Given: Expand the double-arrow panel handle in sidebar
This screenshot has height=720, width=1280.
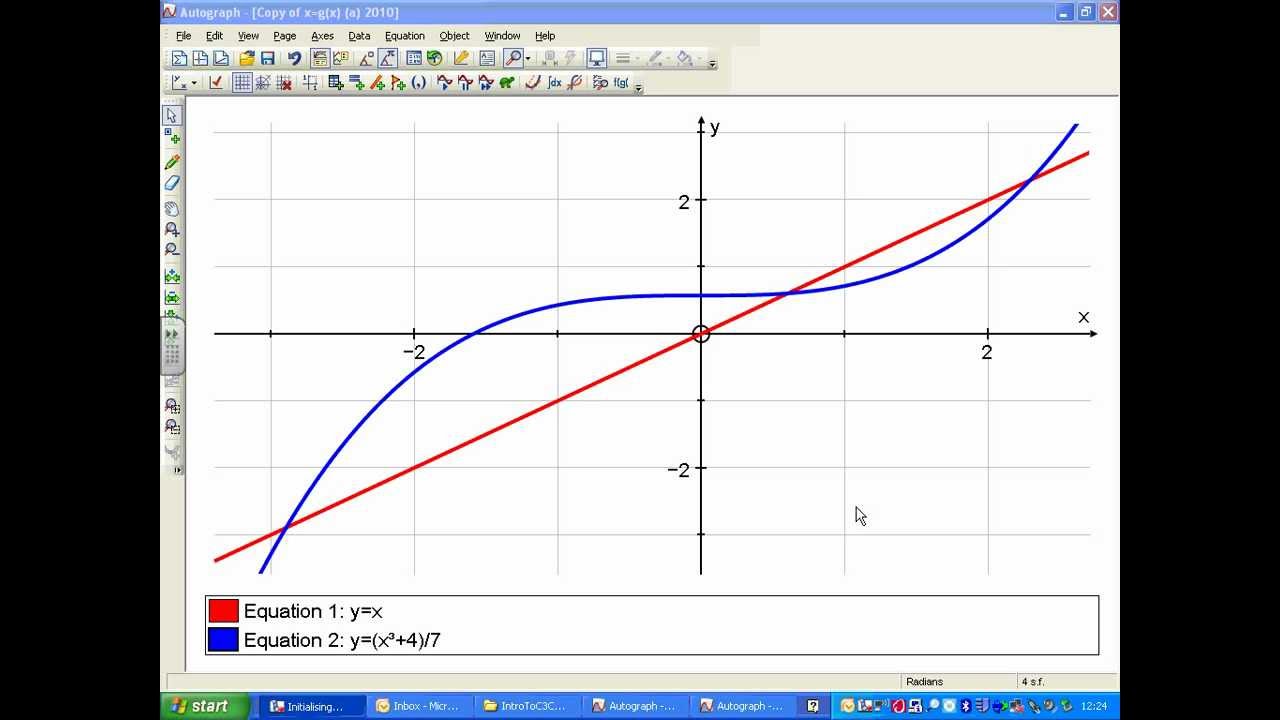Looking at the screenshot, I should (x=171, y=334).
